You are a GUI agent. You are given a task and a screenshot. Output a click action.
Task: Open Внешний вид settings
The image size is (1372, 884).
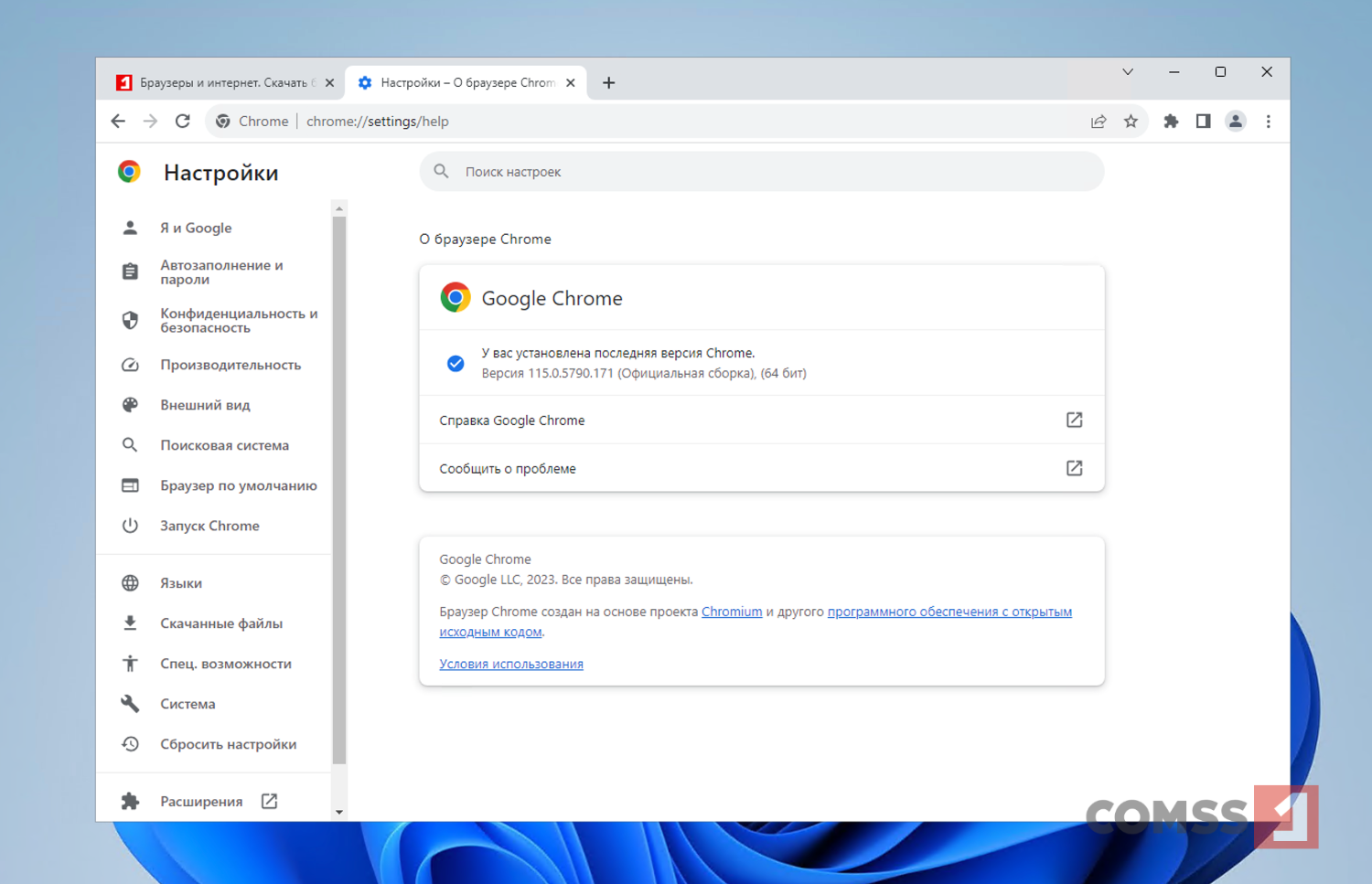pyautogui.click(x=214, y=404)
